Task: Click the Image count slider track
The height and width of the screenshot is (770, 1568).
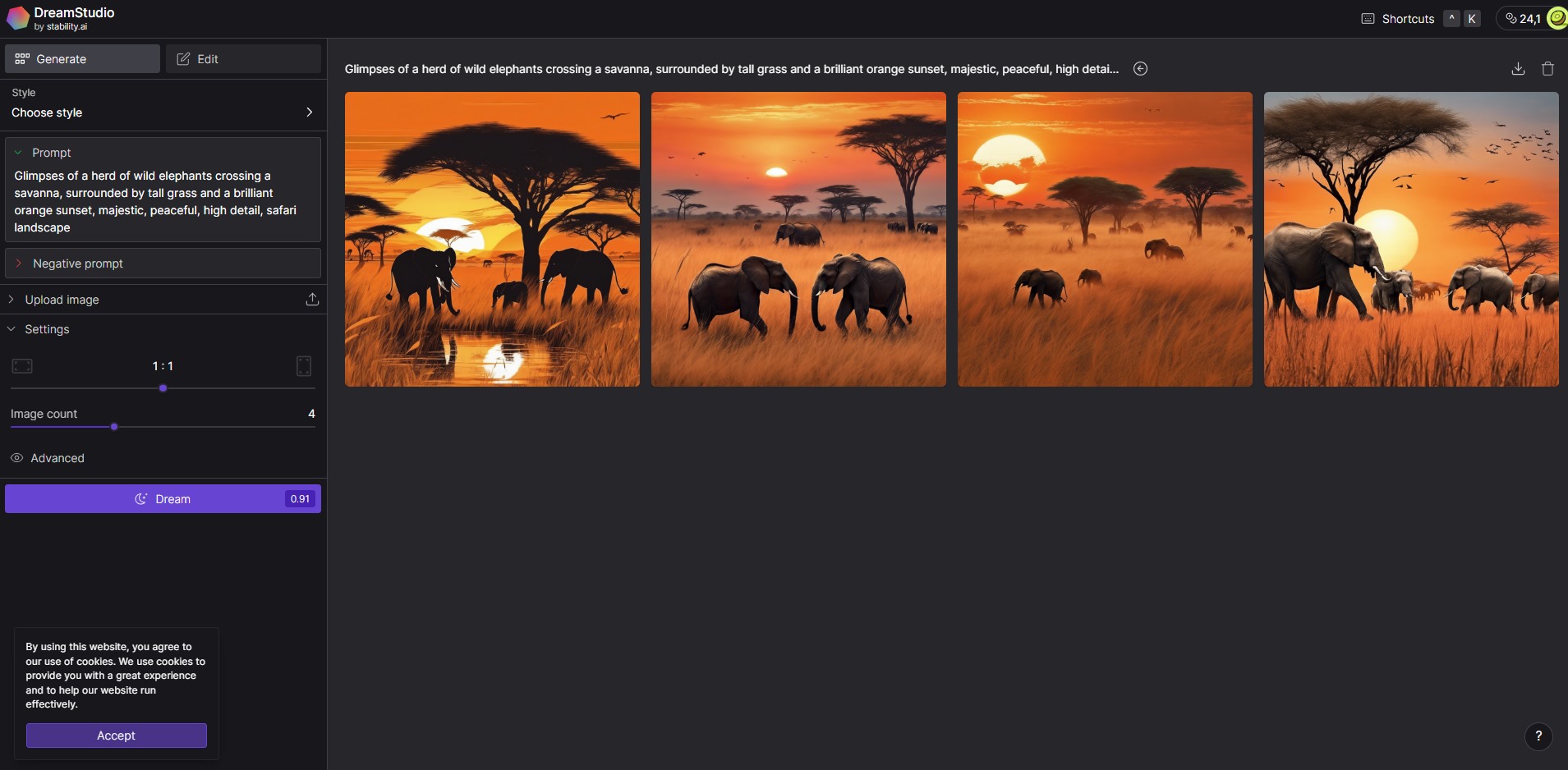Action: 163,427
